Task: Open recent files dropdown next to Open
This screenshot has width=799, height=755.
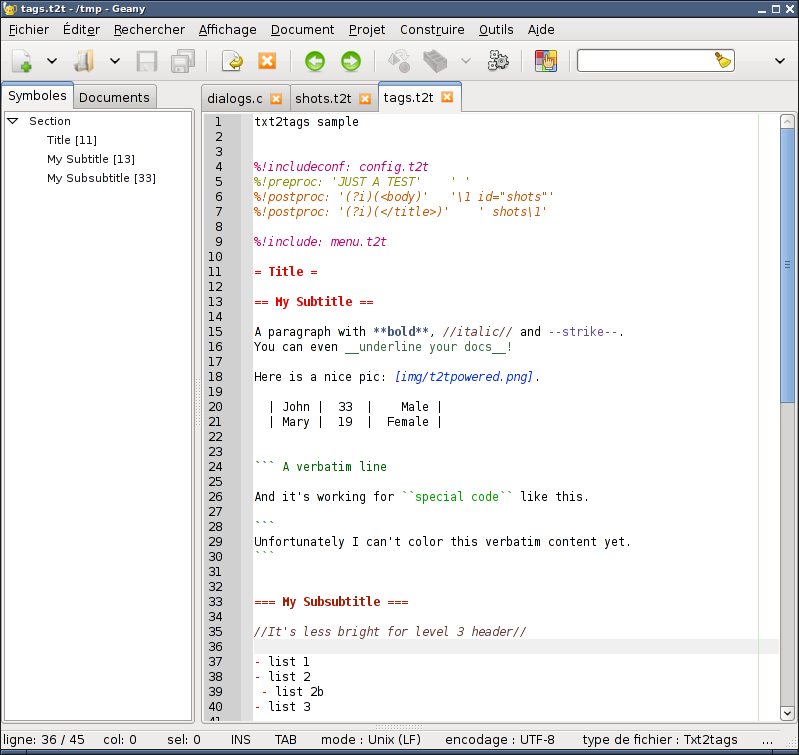Action: (x=115, y=61)
